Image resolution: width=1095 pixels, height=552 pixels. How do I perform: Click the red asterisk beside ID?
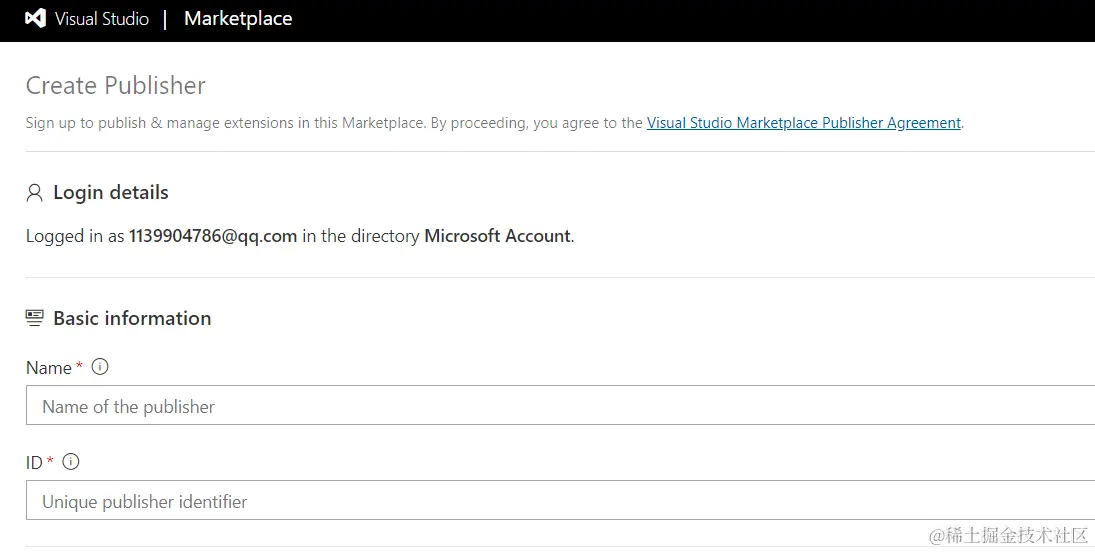coord(51,461)
